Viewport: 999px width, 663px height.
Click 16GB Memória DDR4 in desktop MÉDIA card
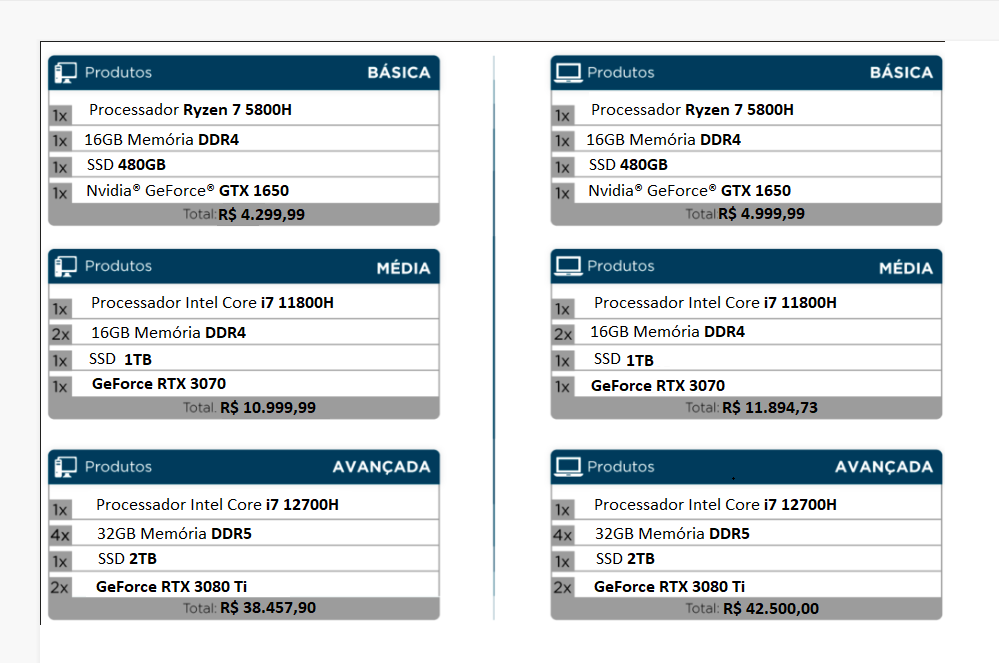[168, 332]
